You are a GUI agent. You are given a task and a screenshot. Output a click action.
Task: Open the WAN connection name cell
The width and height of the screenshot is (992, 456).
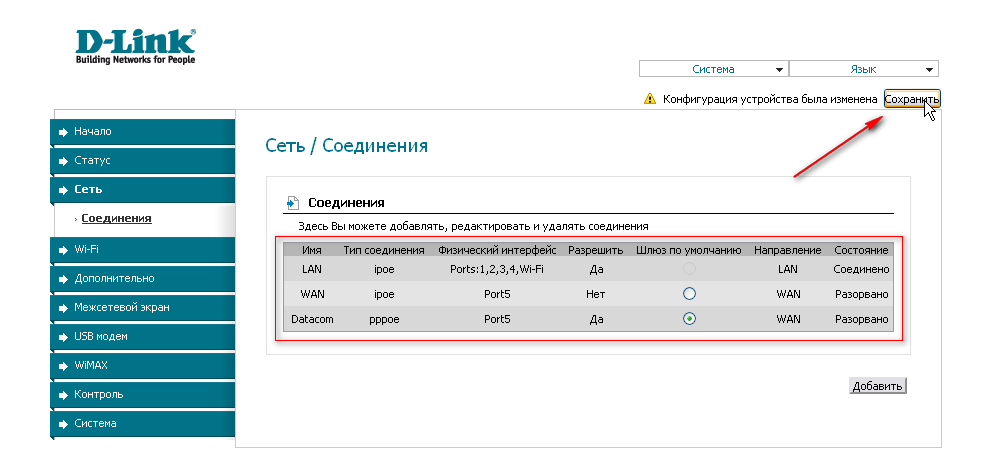pyautogui.click(x=312, y=294)
